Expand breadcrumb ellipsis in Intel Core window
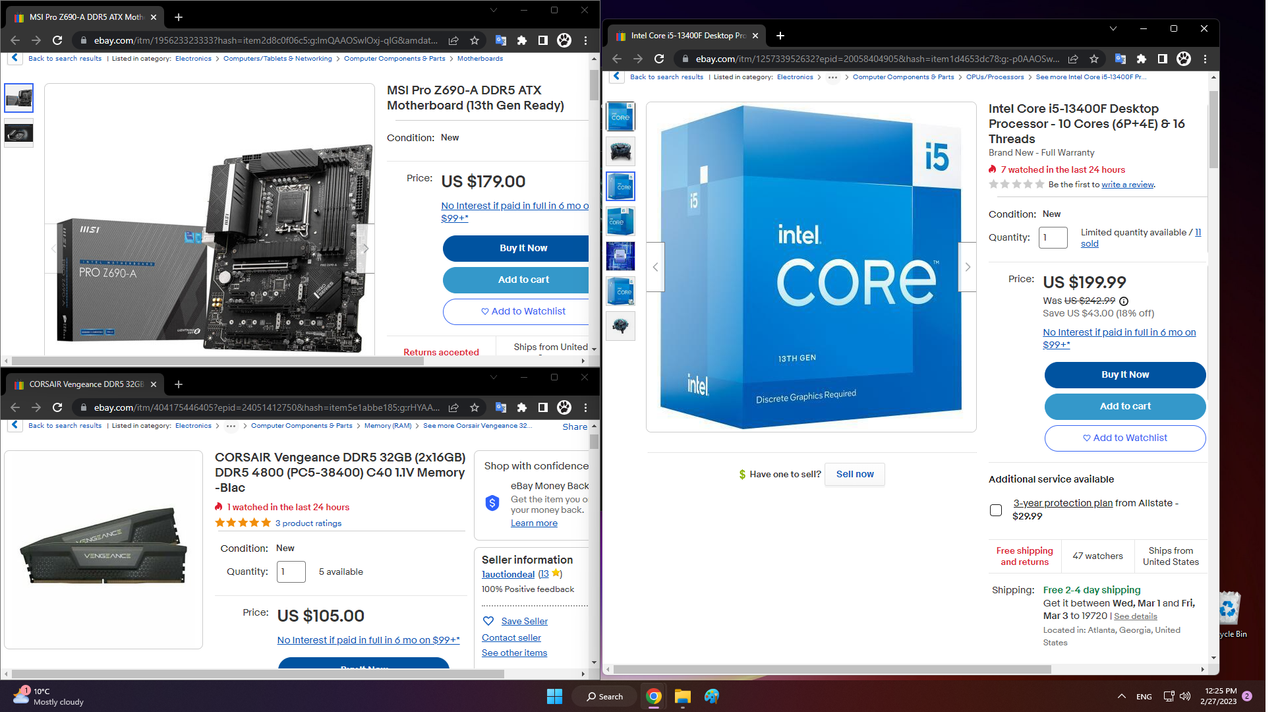 pos(832,77)
